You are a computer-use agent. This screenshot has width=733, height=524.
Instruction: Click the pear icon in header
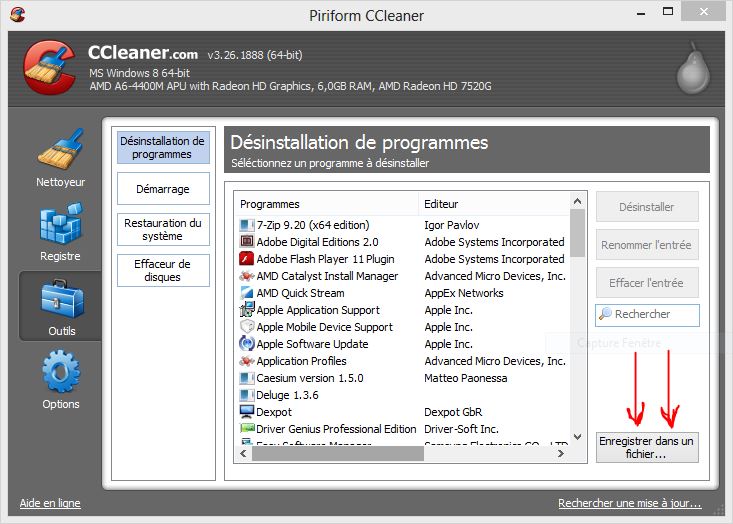(693, 68)
